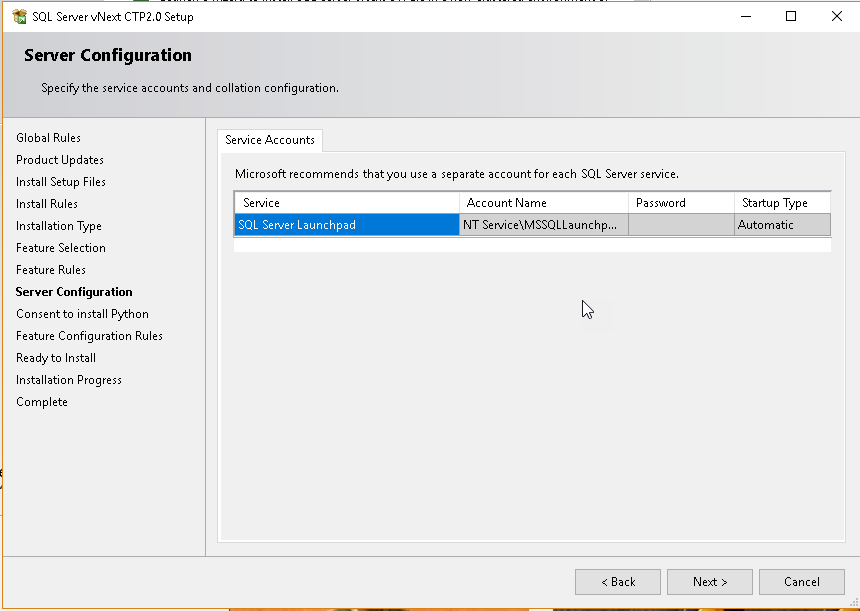Minimize the SQL Server Setup window
This screenshot has height=611, width=860.
click(x=745, y=16)
